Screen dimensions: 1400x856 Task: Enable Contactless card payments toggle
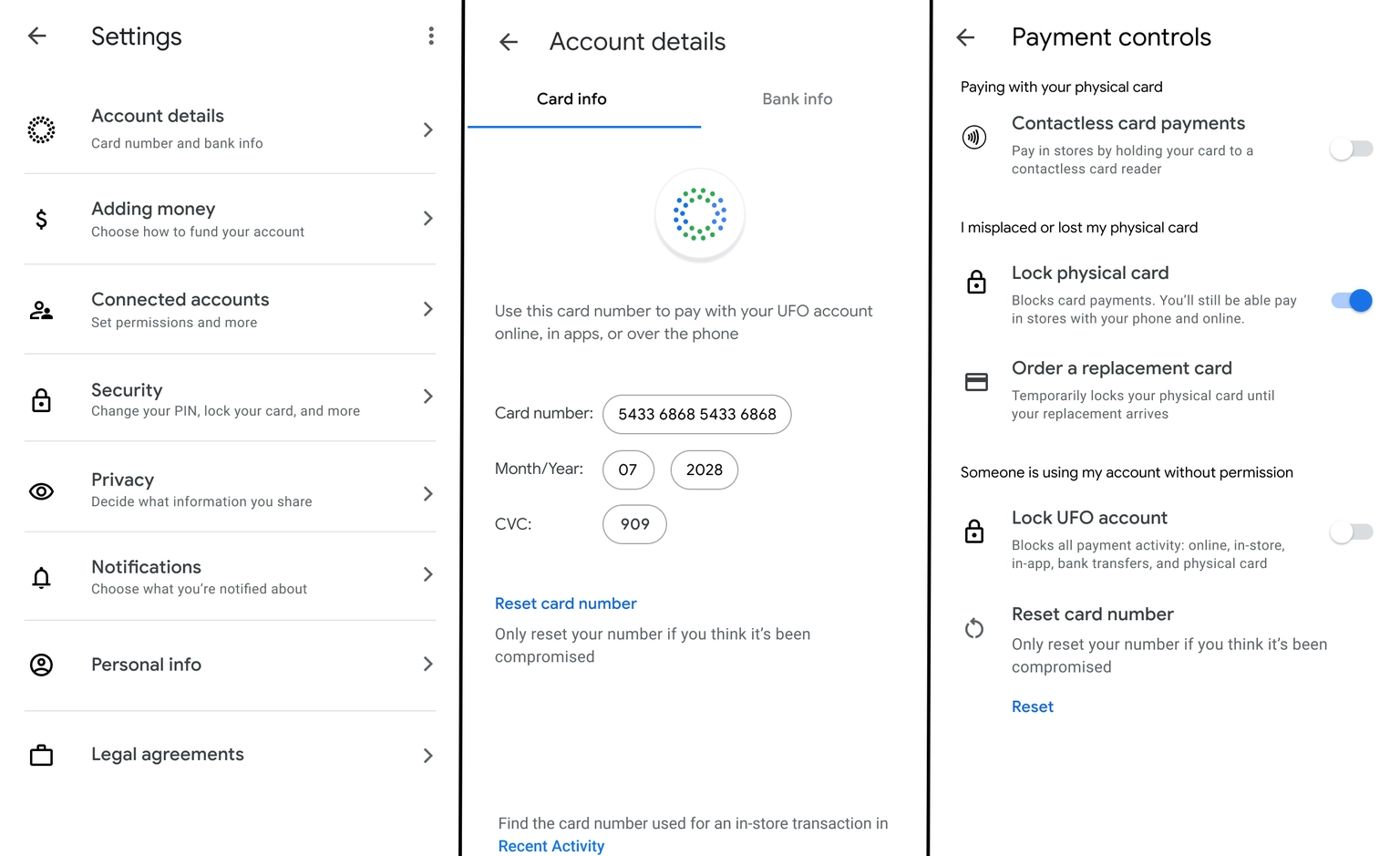coord(1351,149)
